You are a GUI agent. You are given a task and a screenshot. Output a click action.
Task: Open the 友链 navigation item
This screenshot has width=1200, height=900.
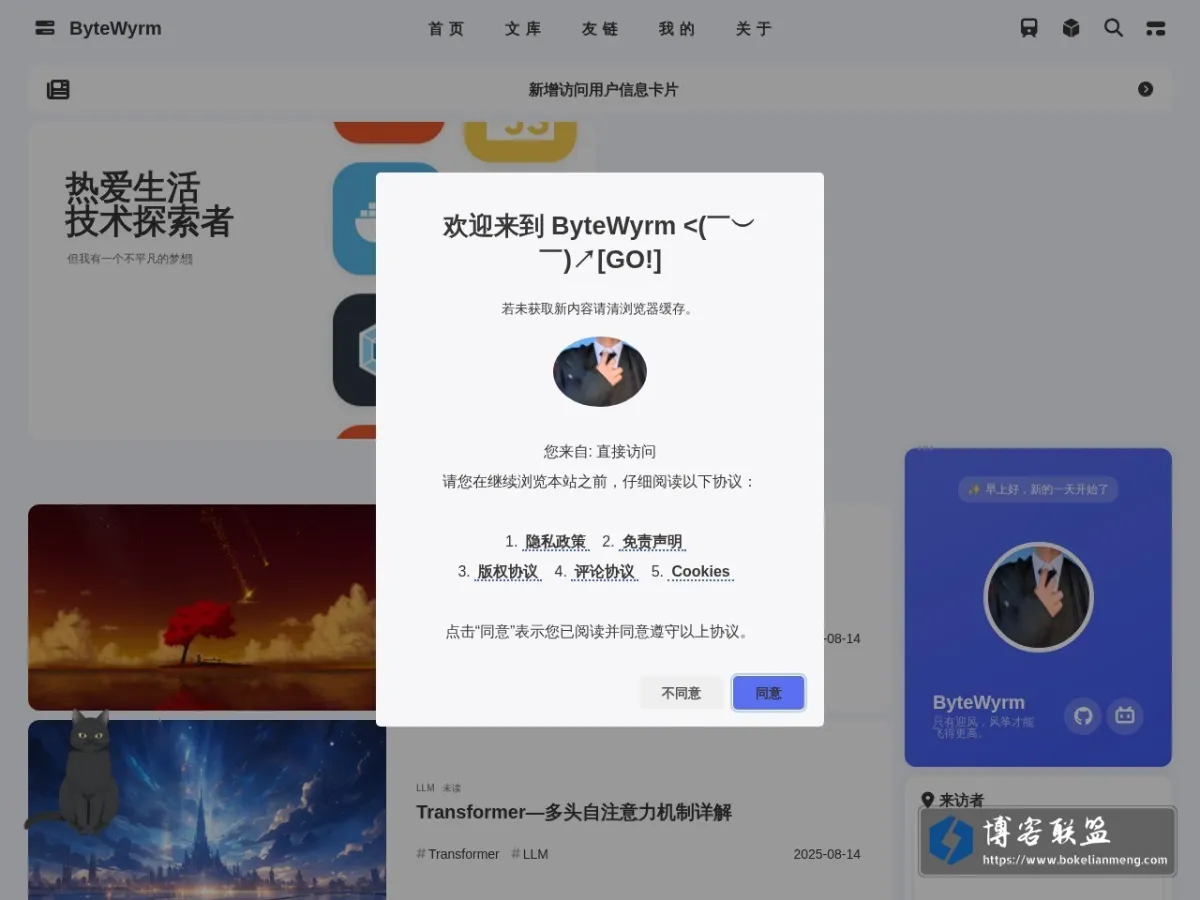[x=601, y=29]
